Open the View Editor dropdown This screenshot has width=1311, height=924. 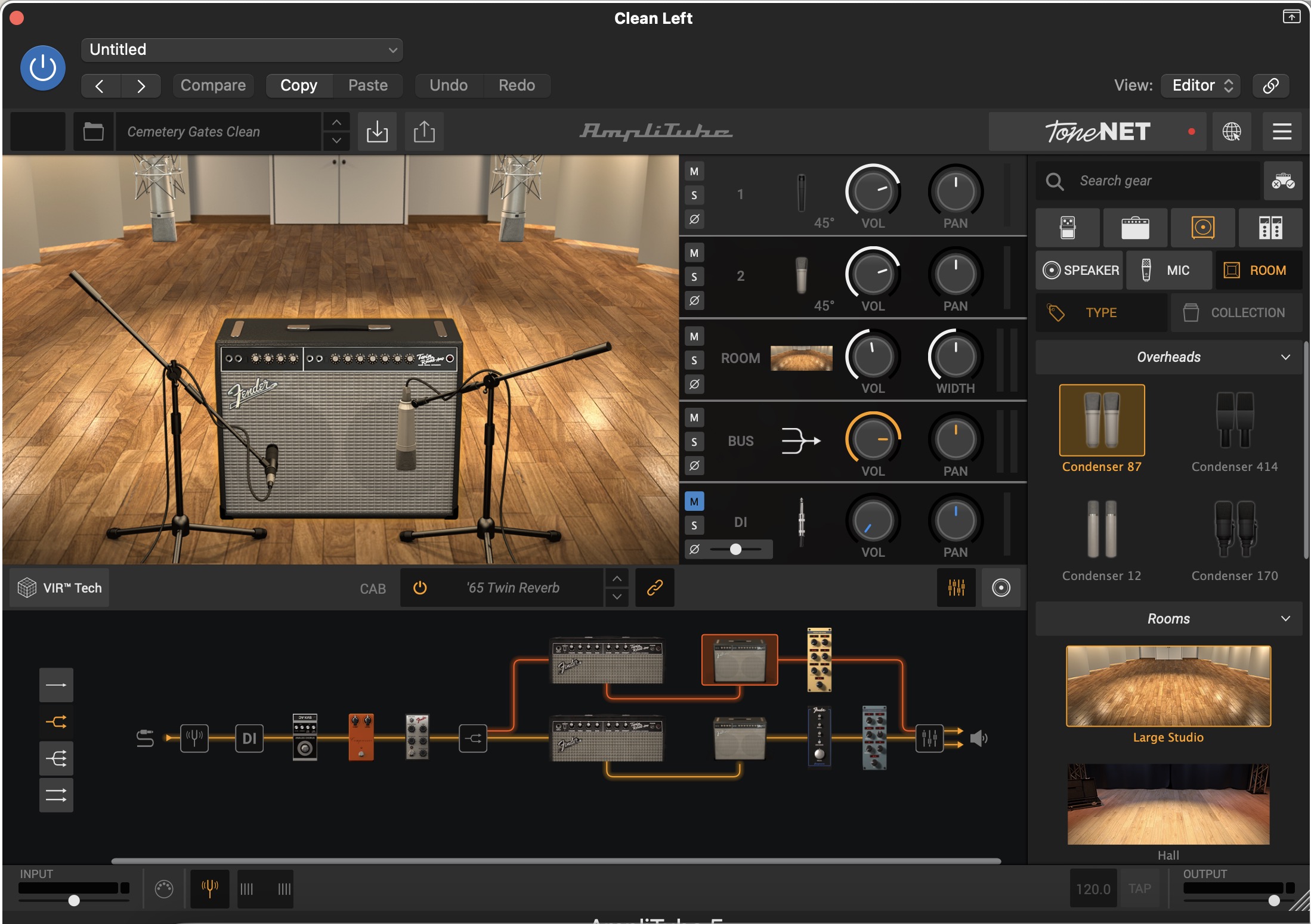click(x=1201, y=85)
